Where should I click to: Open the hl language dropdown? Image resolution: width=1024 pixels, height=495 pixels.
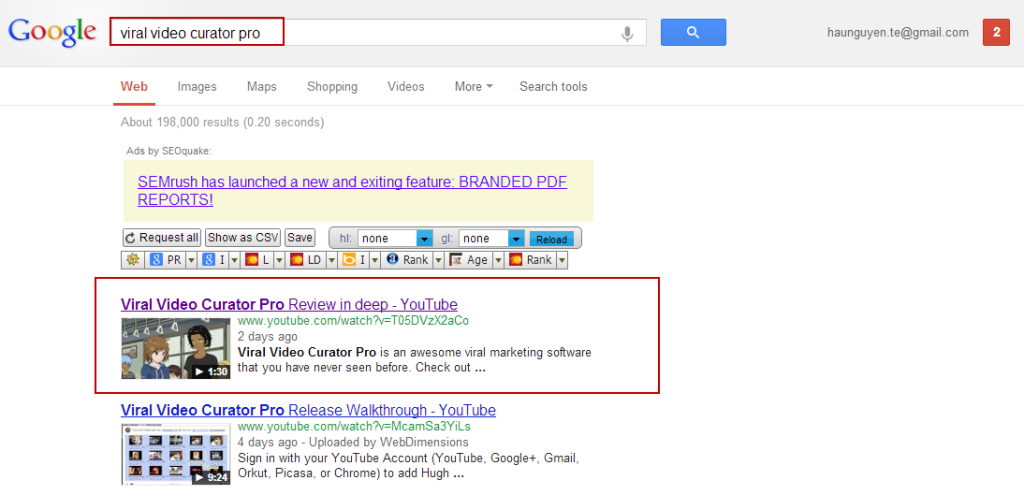click(395, 238)
